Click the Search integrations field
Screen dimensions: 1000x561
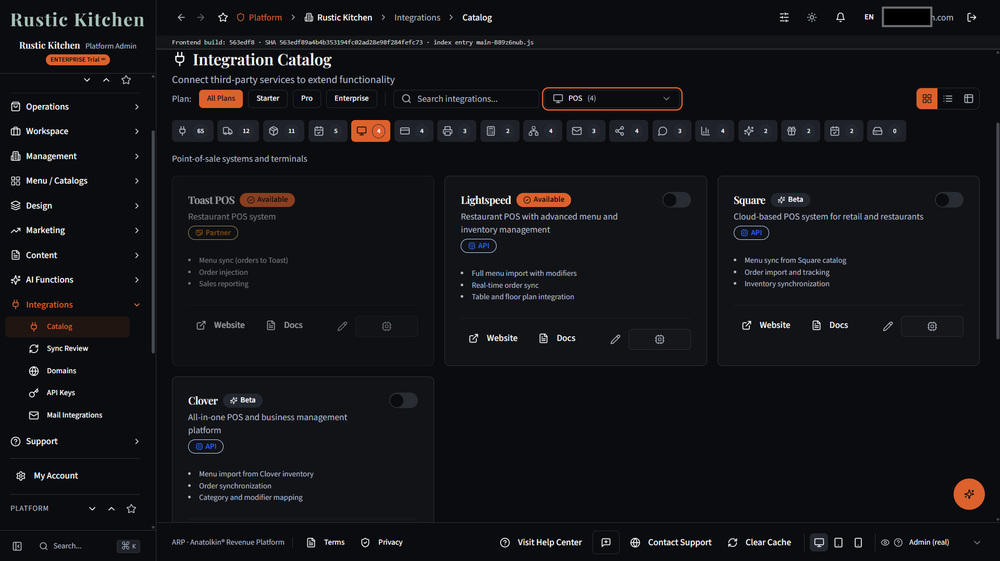(x=466, y=99)
